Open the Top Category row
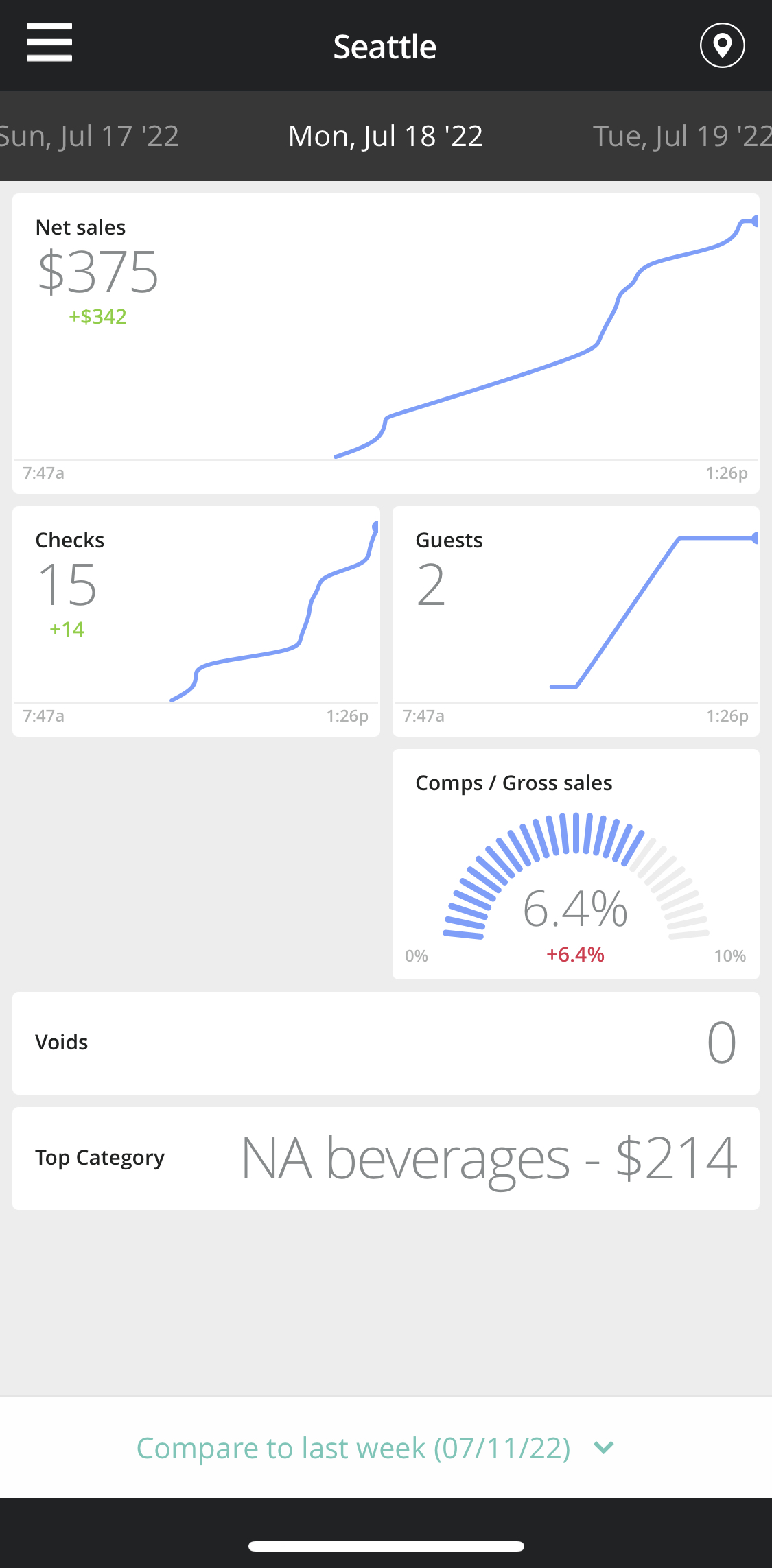772x1568 pixels. click(x=386, y=1158)
